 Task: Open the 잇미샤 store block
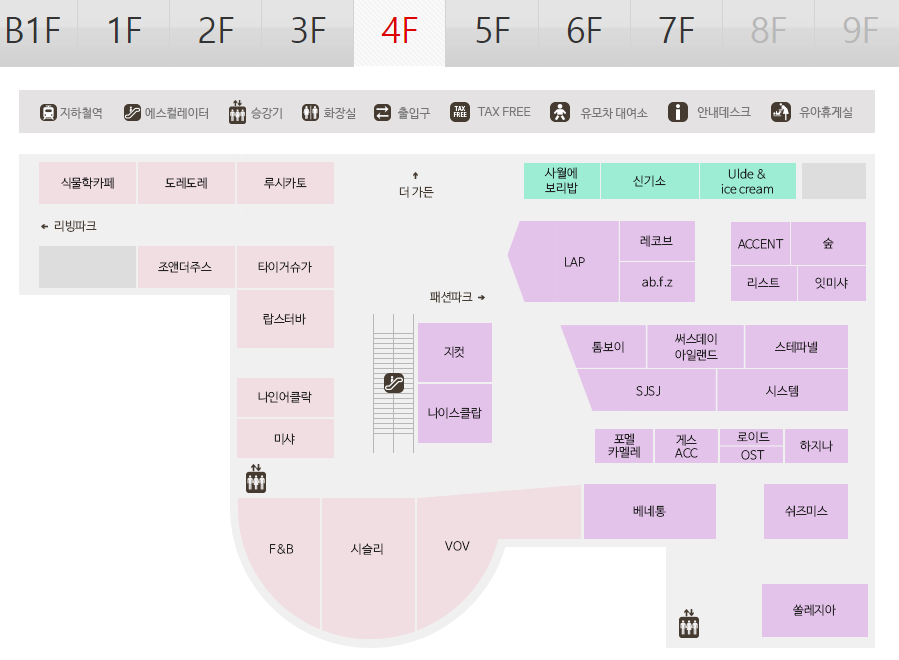coord(832,283)
